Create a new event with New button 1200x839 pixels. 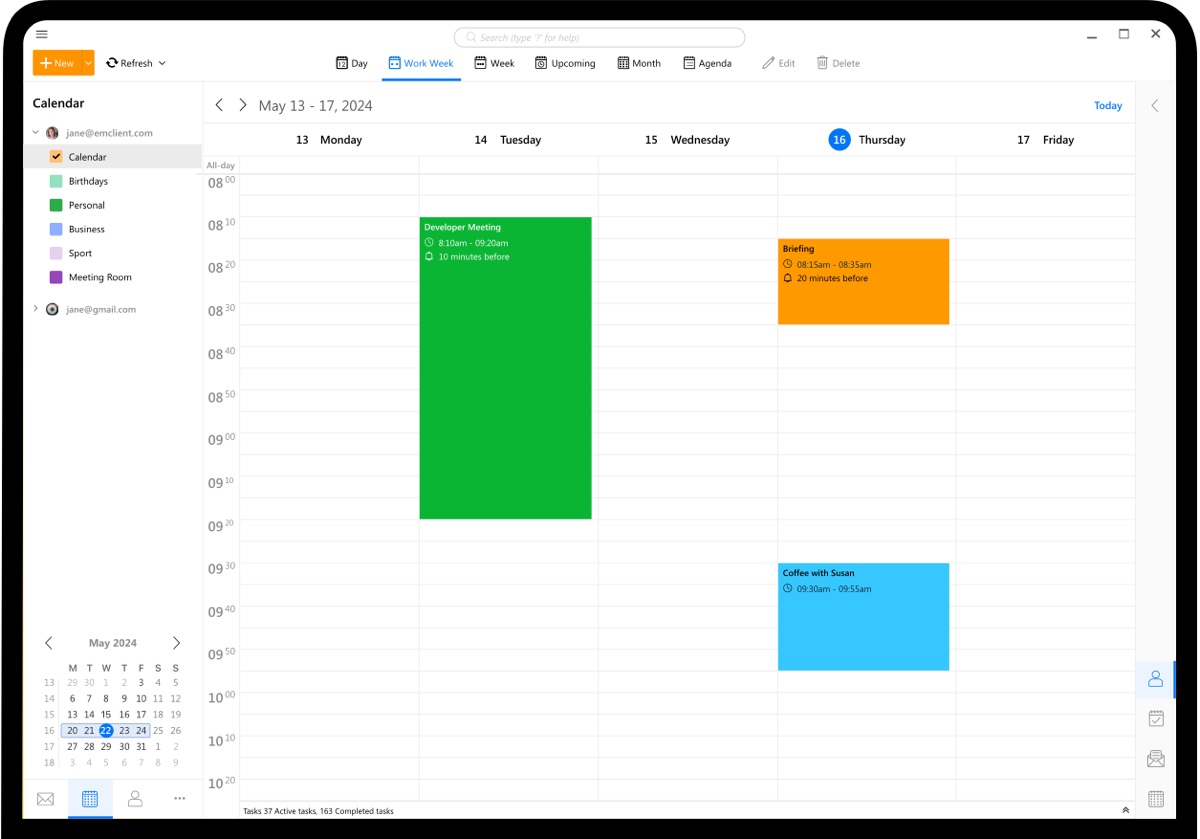click(55, 62)
